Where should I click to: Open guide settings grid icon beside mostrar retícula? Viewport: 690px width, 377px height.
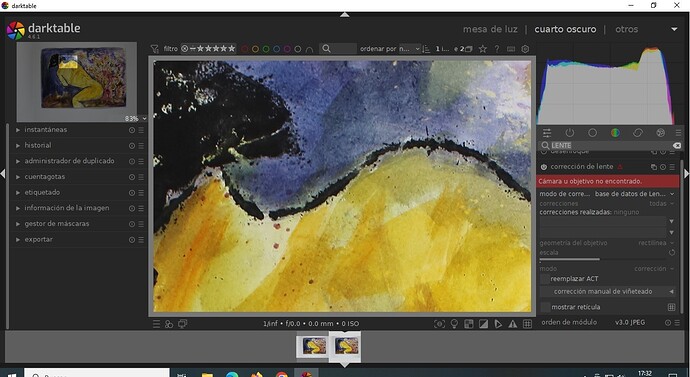(671, 307)
